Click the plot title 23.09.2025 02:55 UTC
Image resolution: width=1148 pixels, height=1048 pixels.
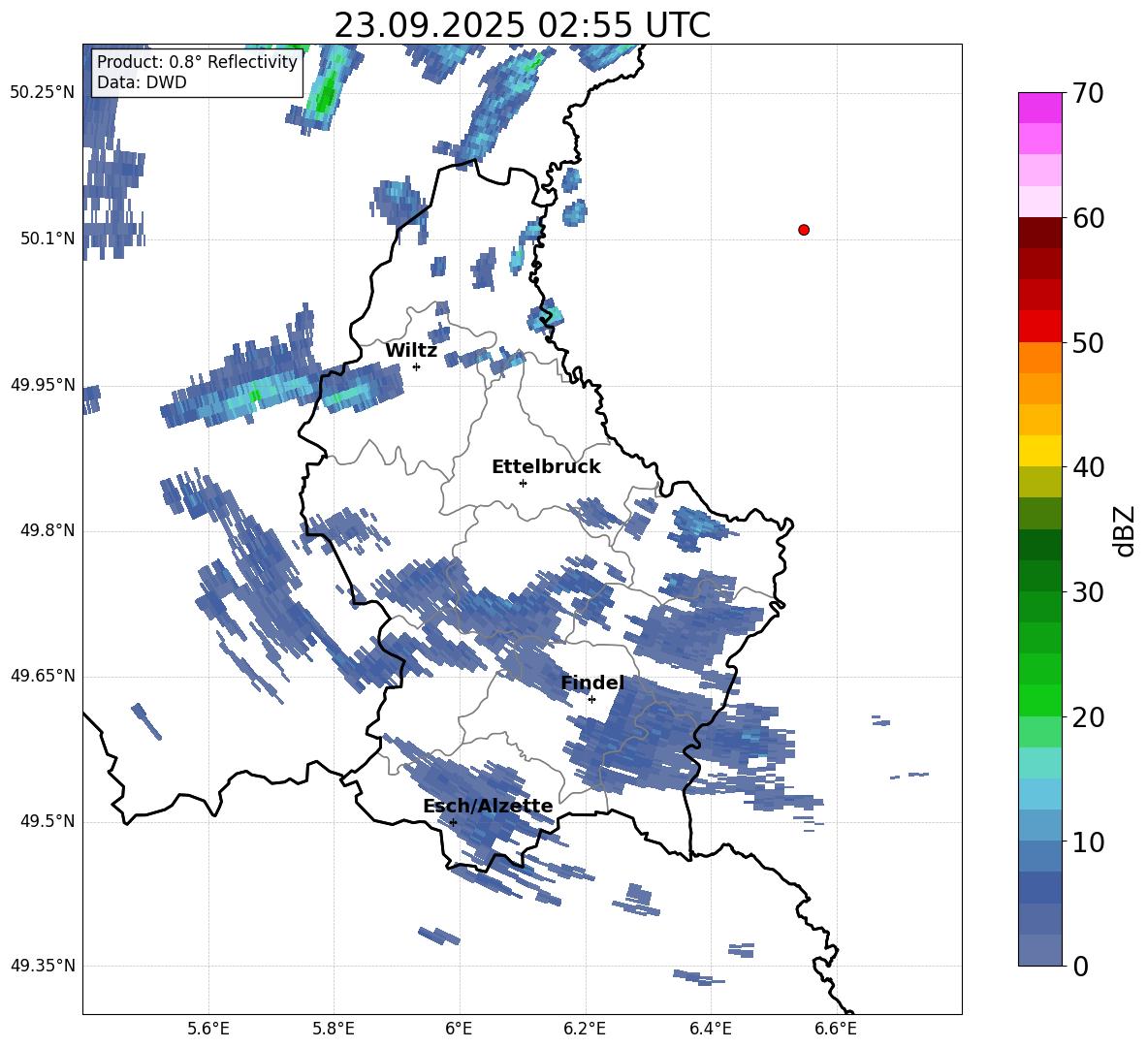tap(522, 25)
